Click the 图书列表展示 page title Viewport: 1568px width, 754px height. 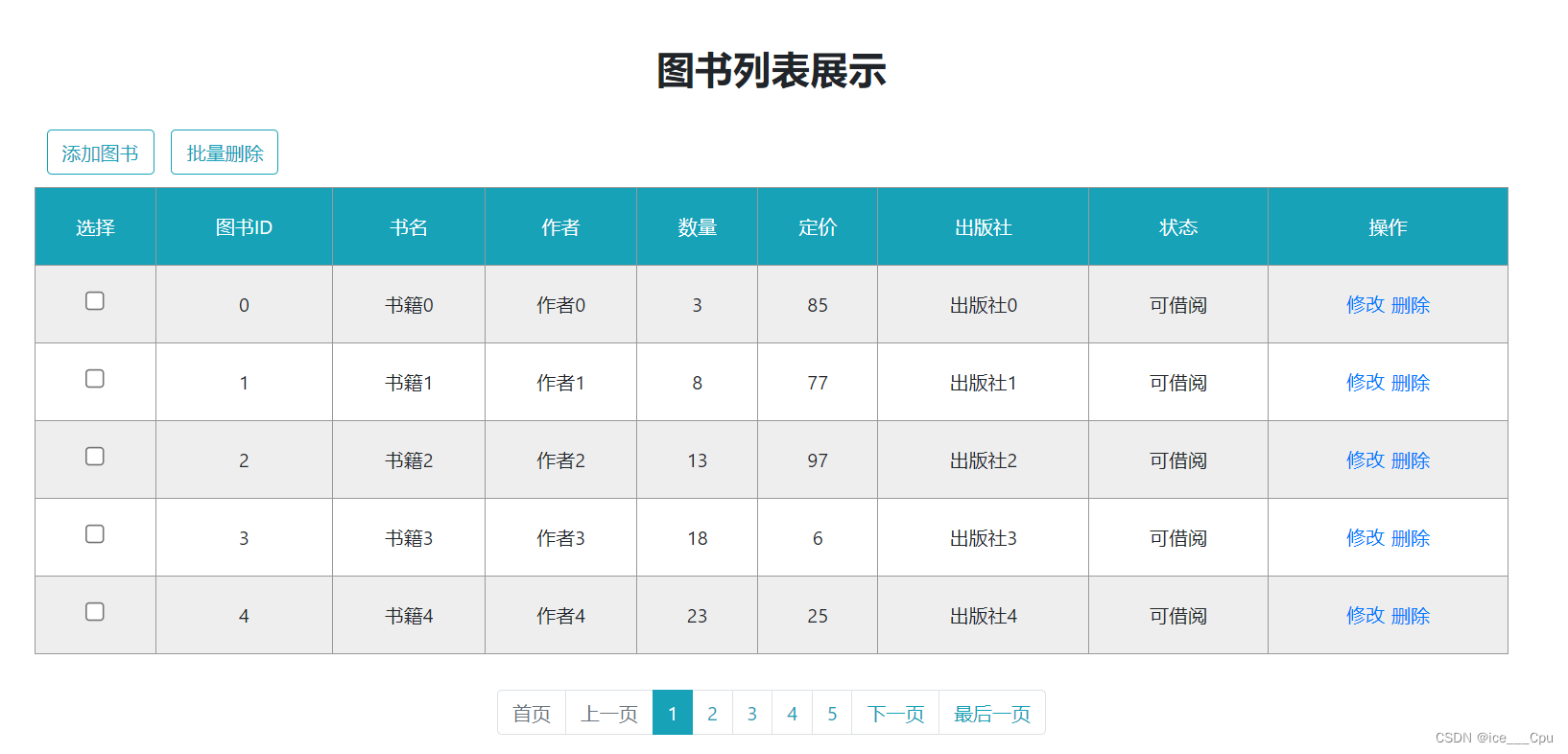pyautogui.click(x=772, y=71)
